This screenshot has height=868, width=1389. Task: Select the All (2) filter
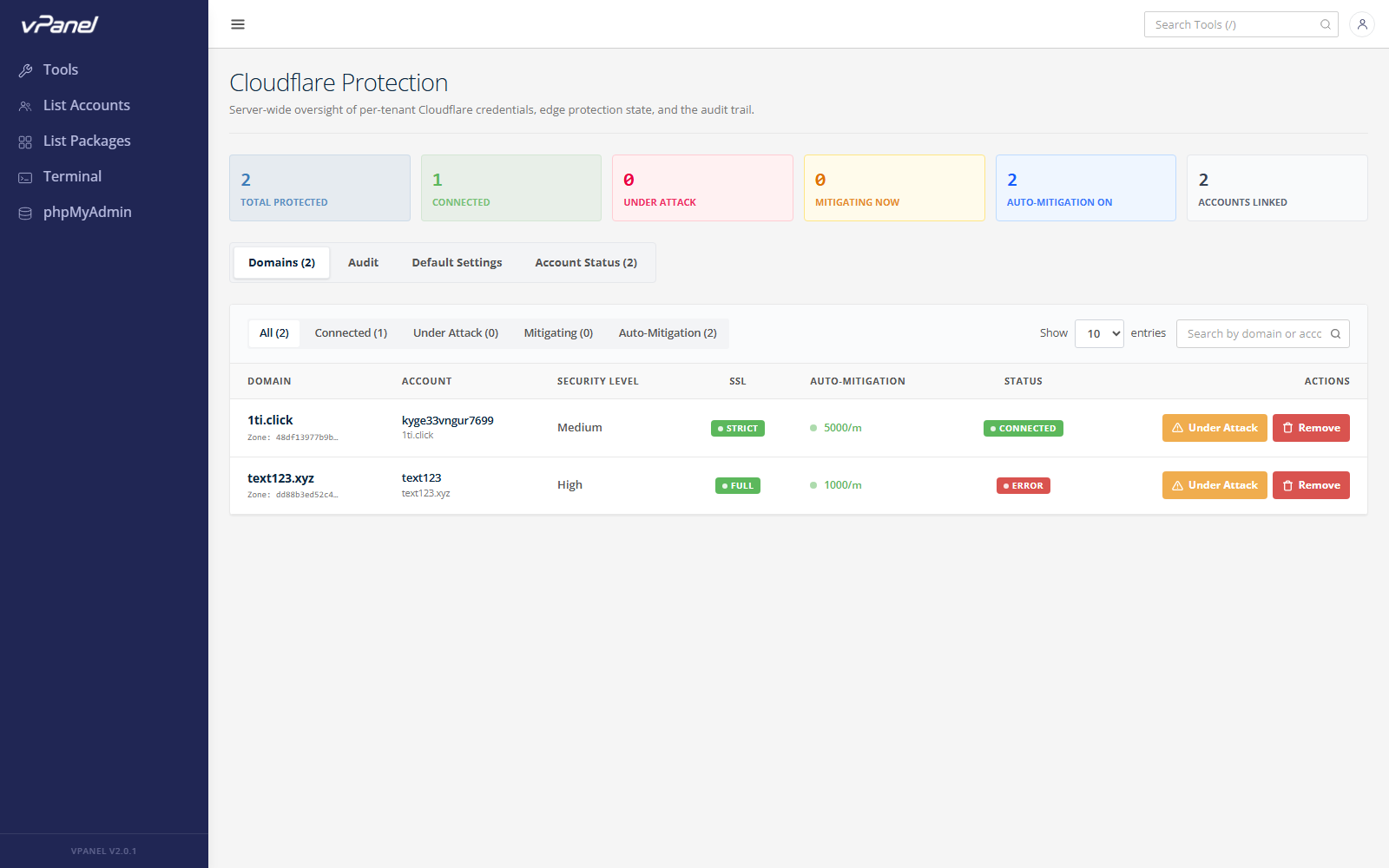[274, 333]
